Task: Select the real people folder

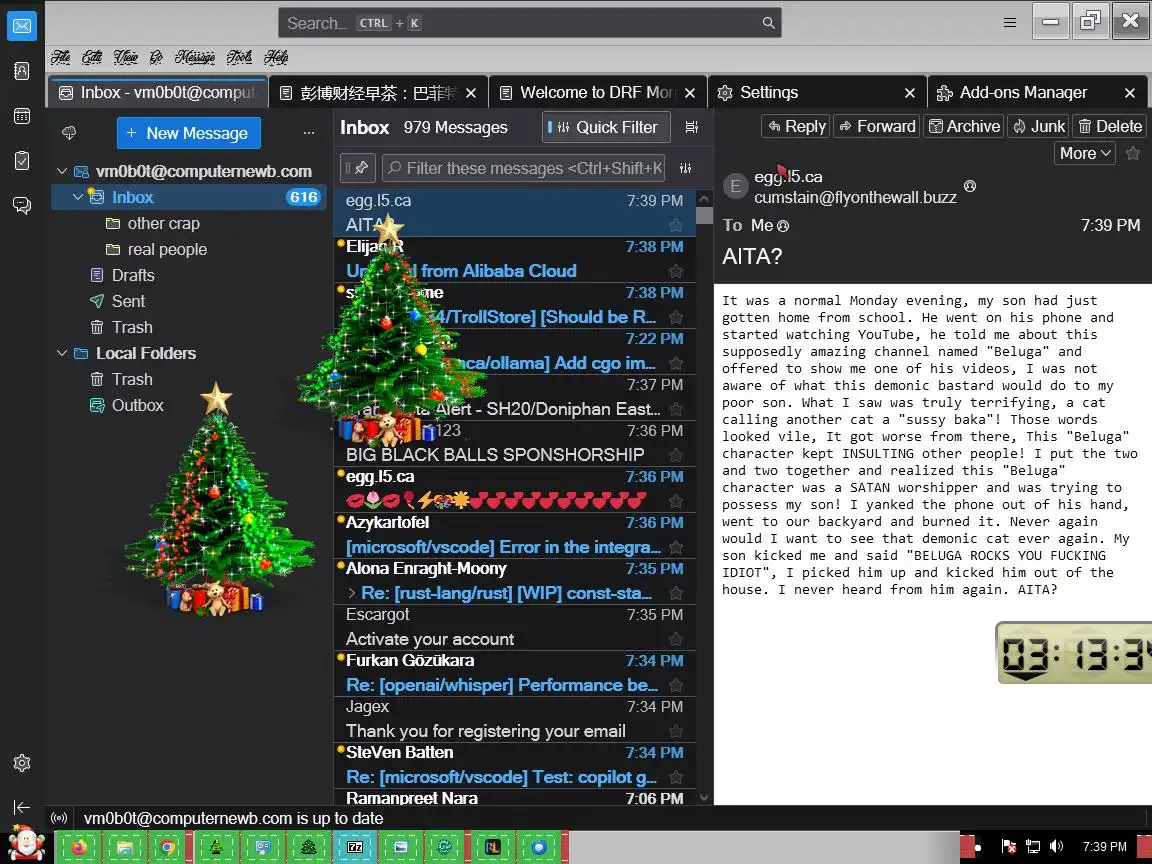Action: click(x=167, y=249)
